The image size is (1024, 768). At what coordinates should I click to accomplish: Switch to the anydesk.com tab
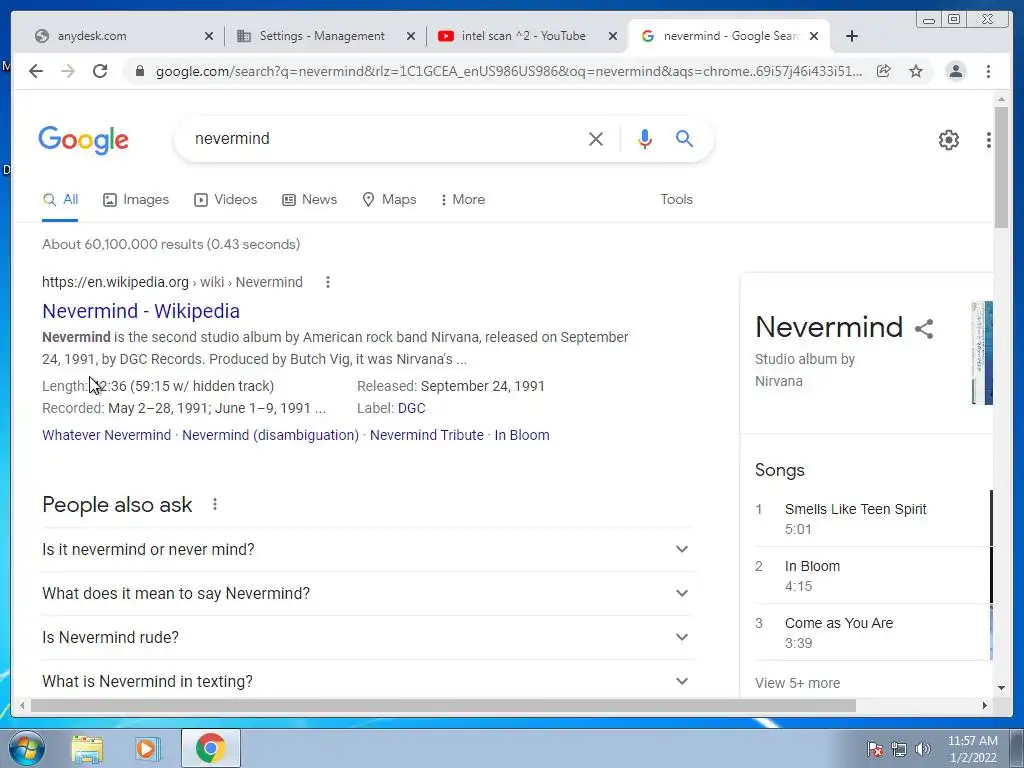pos(118,36)
